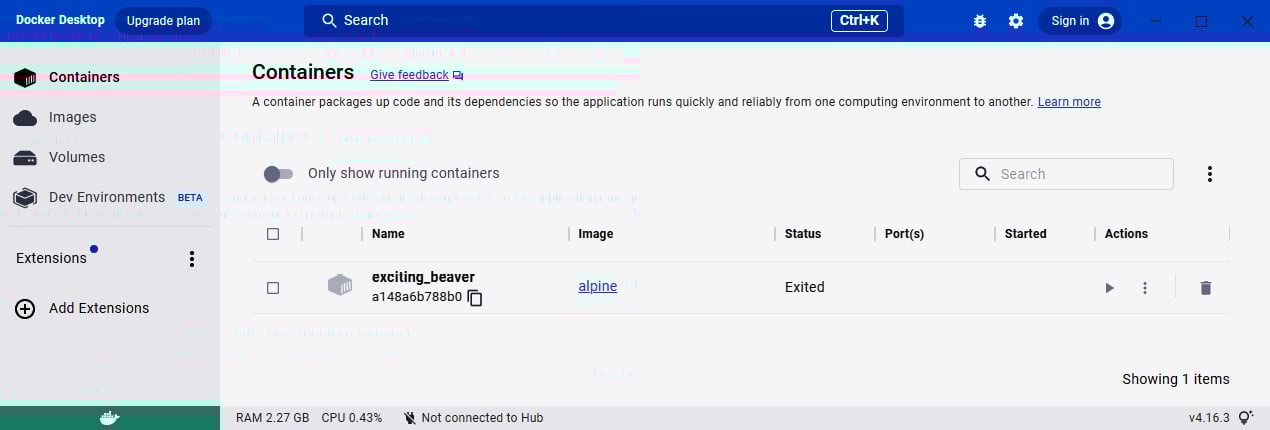Open the Settings gear icon
The image size is (1270, 430).
point(1016,21)
